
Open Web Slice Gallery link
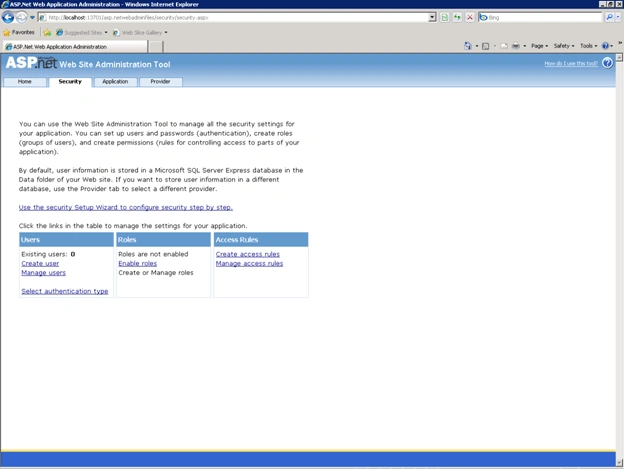138,33
